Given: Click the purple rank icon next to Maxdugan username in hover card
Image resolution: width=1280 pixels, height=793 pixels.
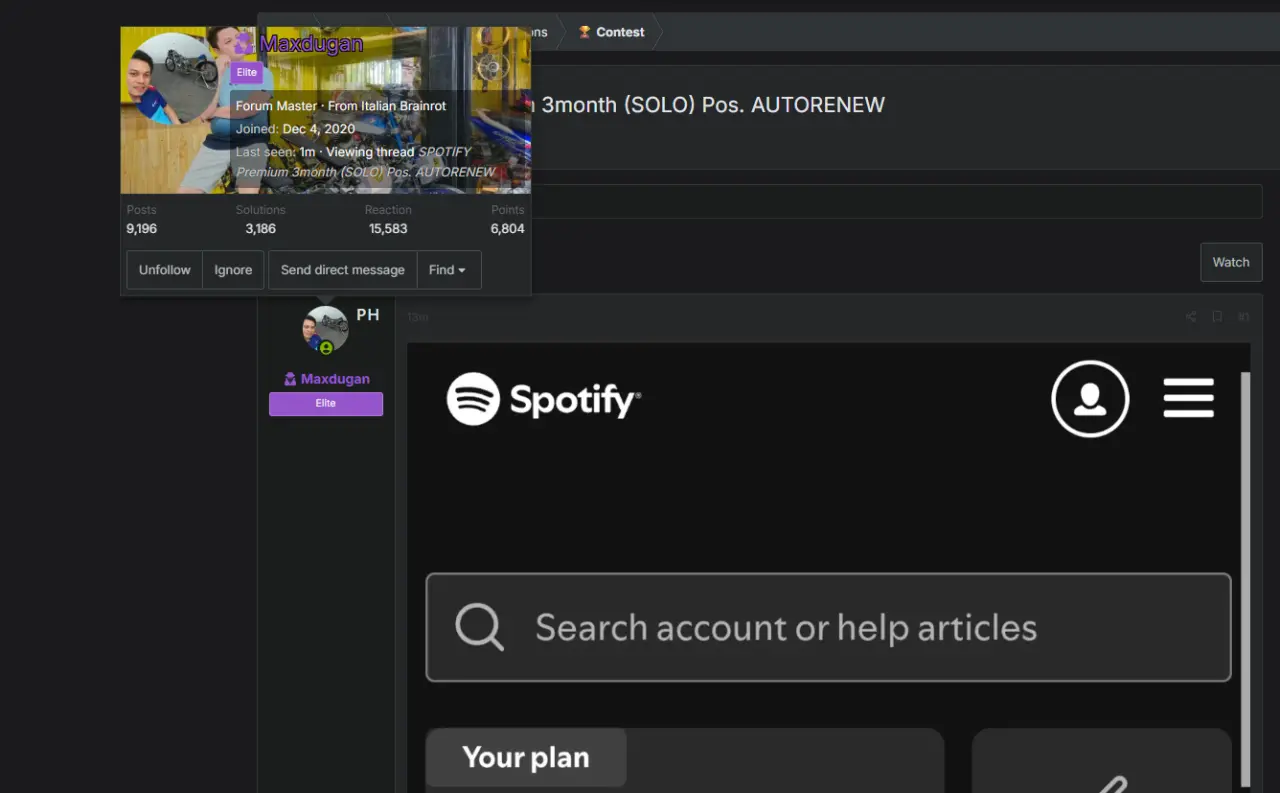Looking at the screenshot, I should [x=244, y=44].
